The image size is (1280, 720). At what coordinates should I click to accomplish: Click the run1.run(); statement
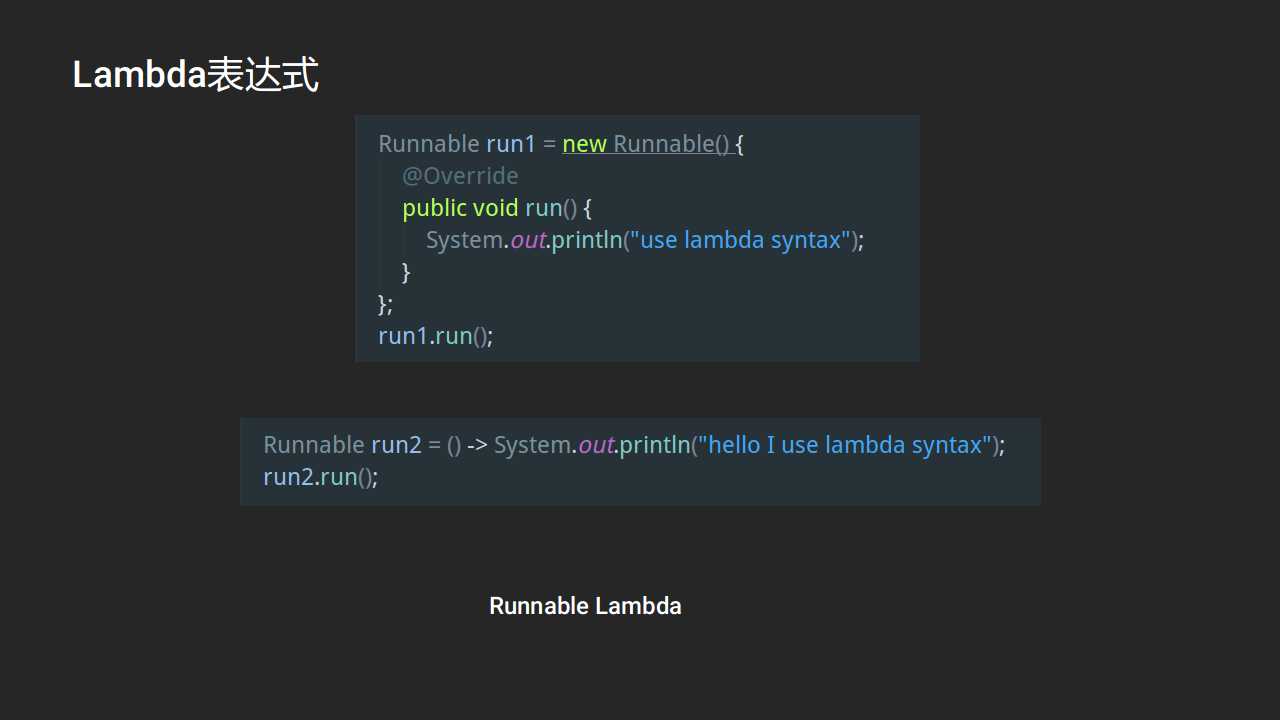pos(436,336)
